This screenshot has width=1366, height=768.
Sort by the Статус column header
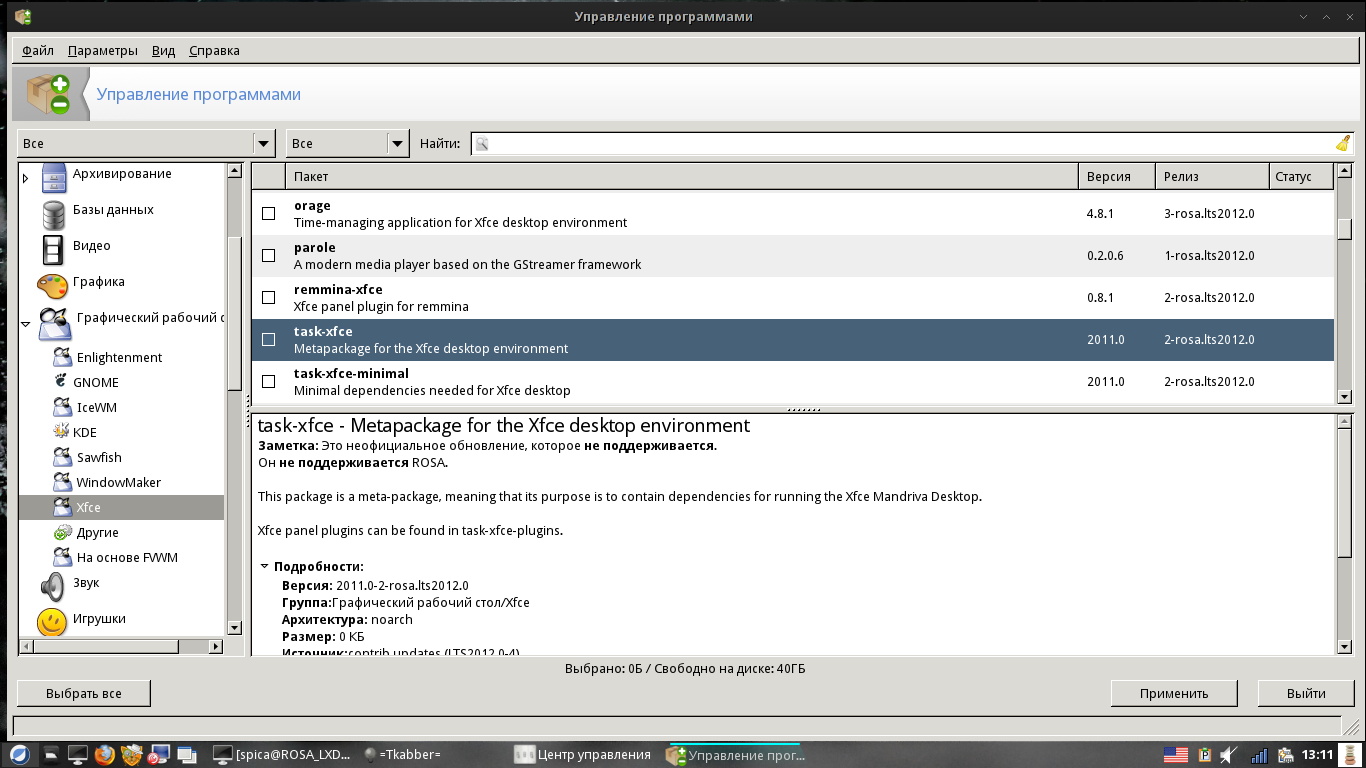(x=1301, y=176)
